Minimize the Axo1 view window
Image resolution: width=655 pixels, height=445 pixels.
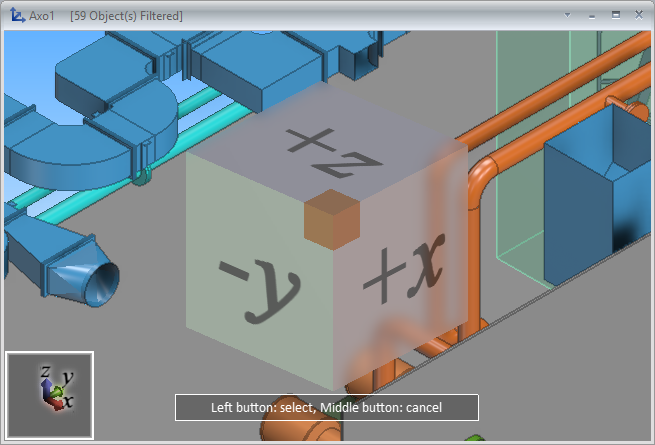(591, 16)
